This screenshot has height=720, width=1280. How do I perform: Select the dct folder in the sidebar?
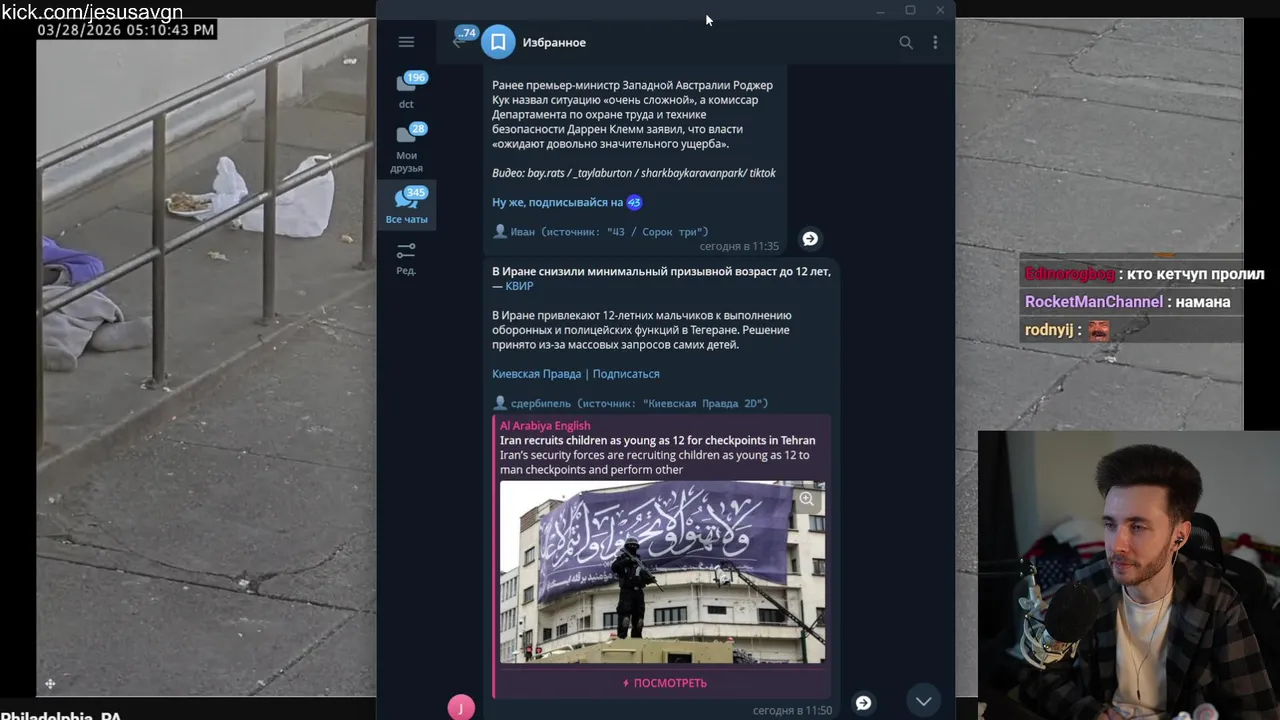(x=406, y=89)
